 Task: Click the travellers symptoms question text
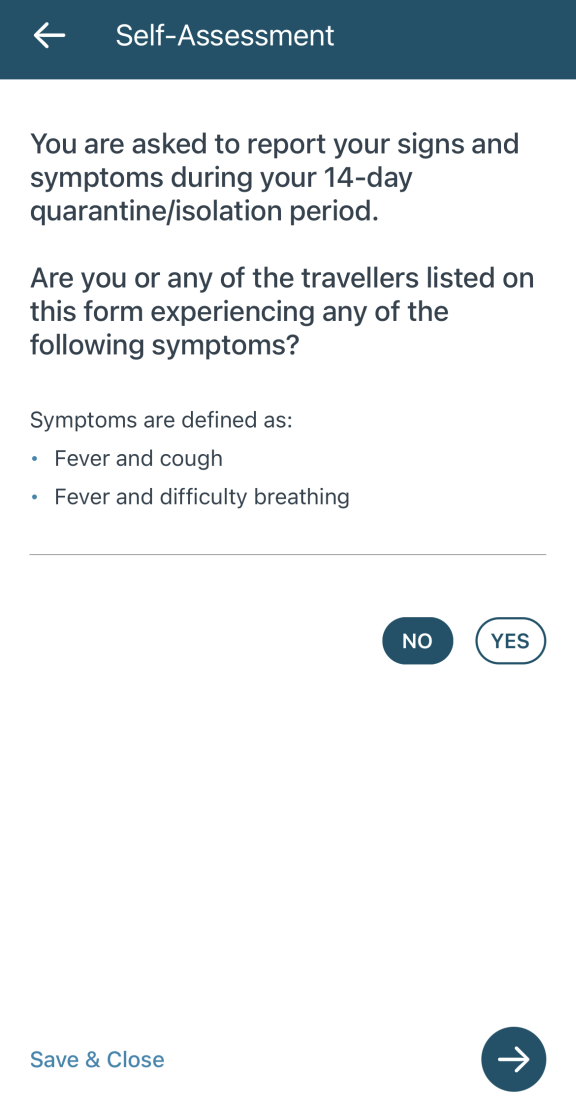[282, 311]
